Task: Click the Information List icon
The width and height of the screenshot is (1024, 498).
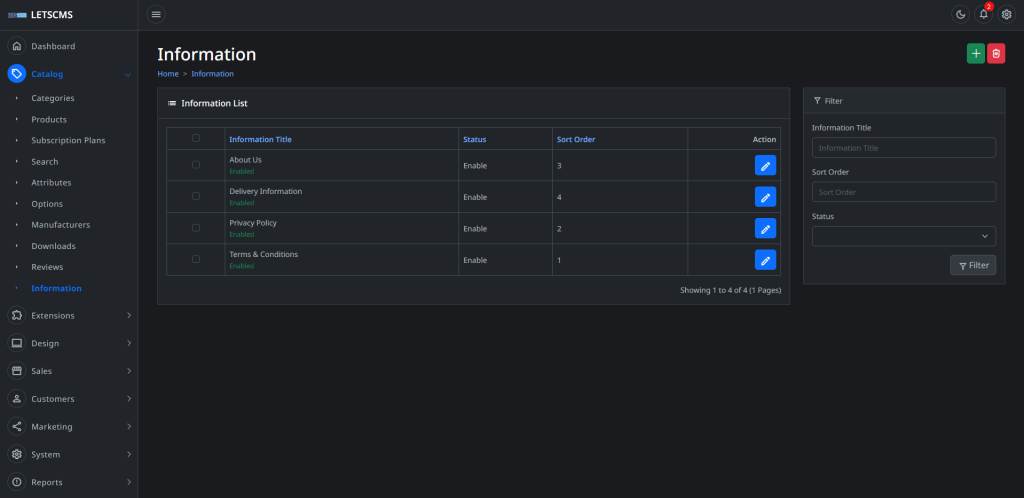Action: tap(172, 103)
